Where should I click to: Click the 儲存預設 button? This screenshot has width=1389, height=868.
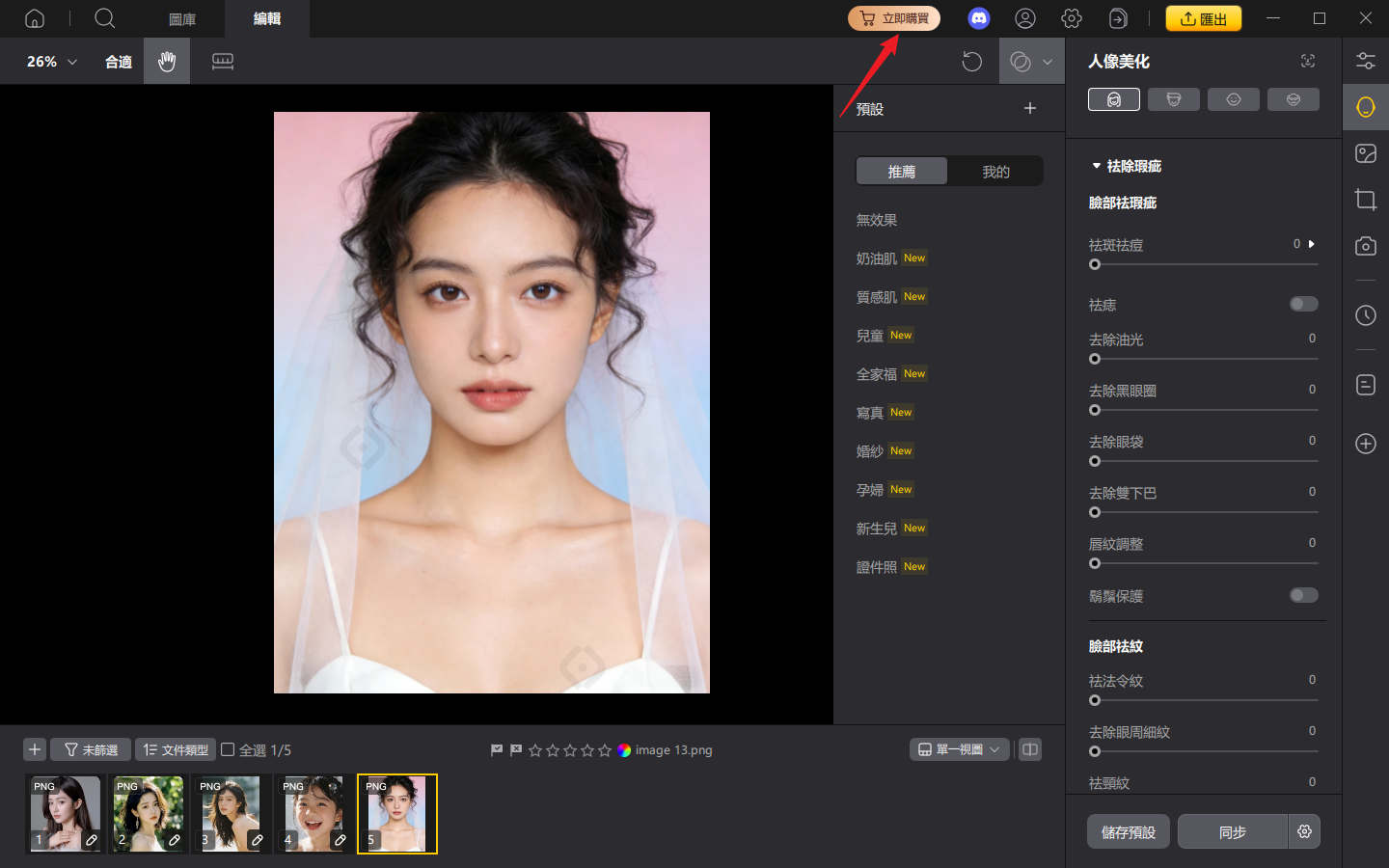[1128, 831]
